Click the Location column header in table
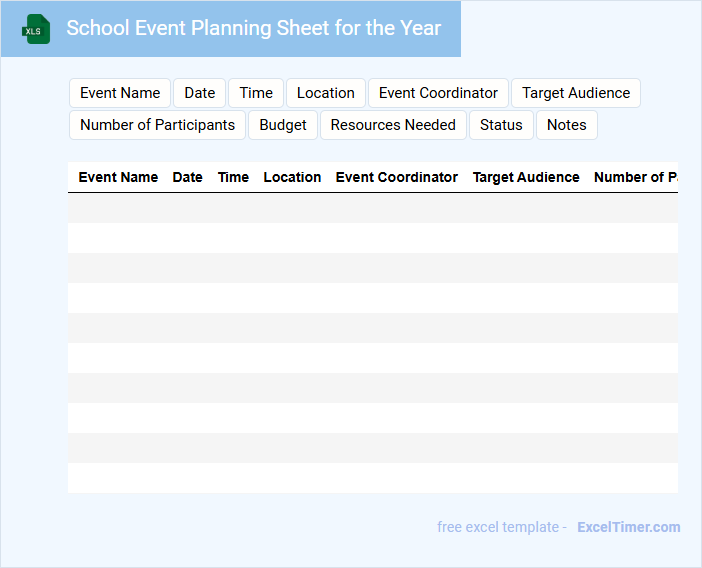 click(292, 177)
